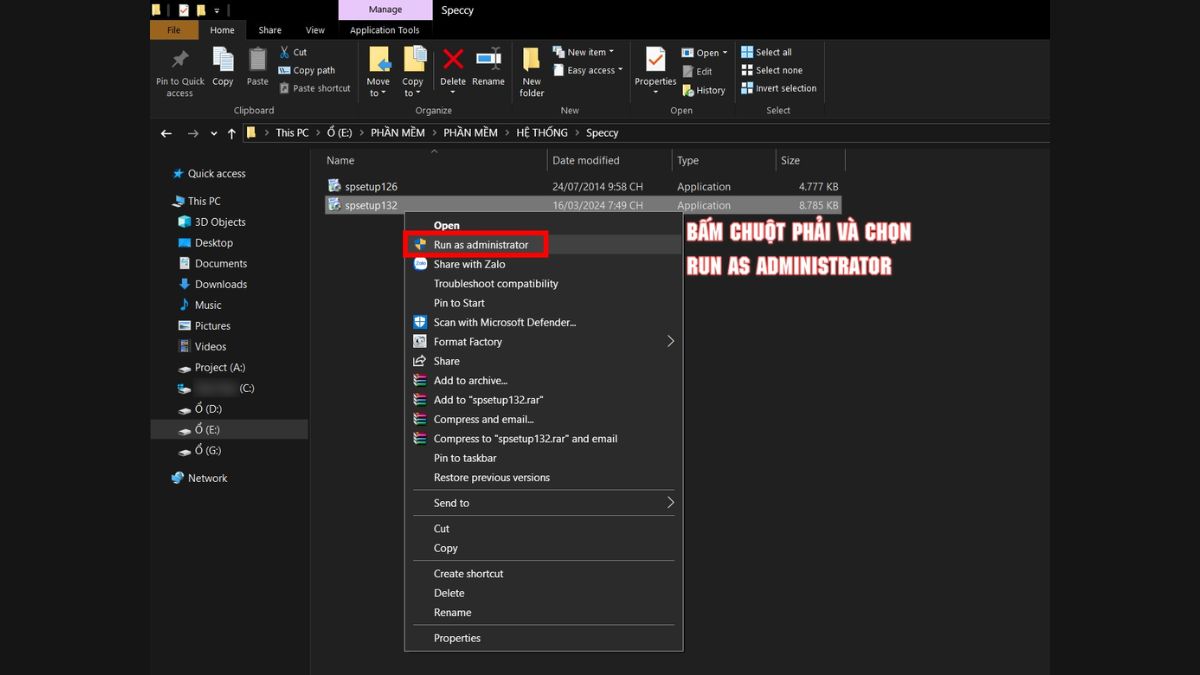
Task: Pin the folder to Quick access in the ribbon
Action: point(180,73)
